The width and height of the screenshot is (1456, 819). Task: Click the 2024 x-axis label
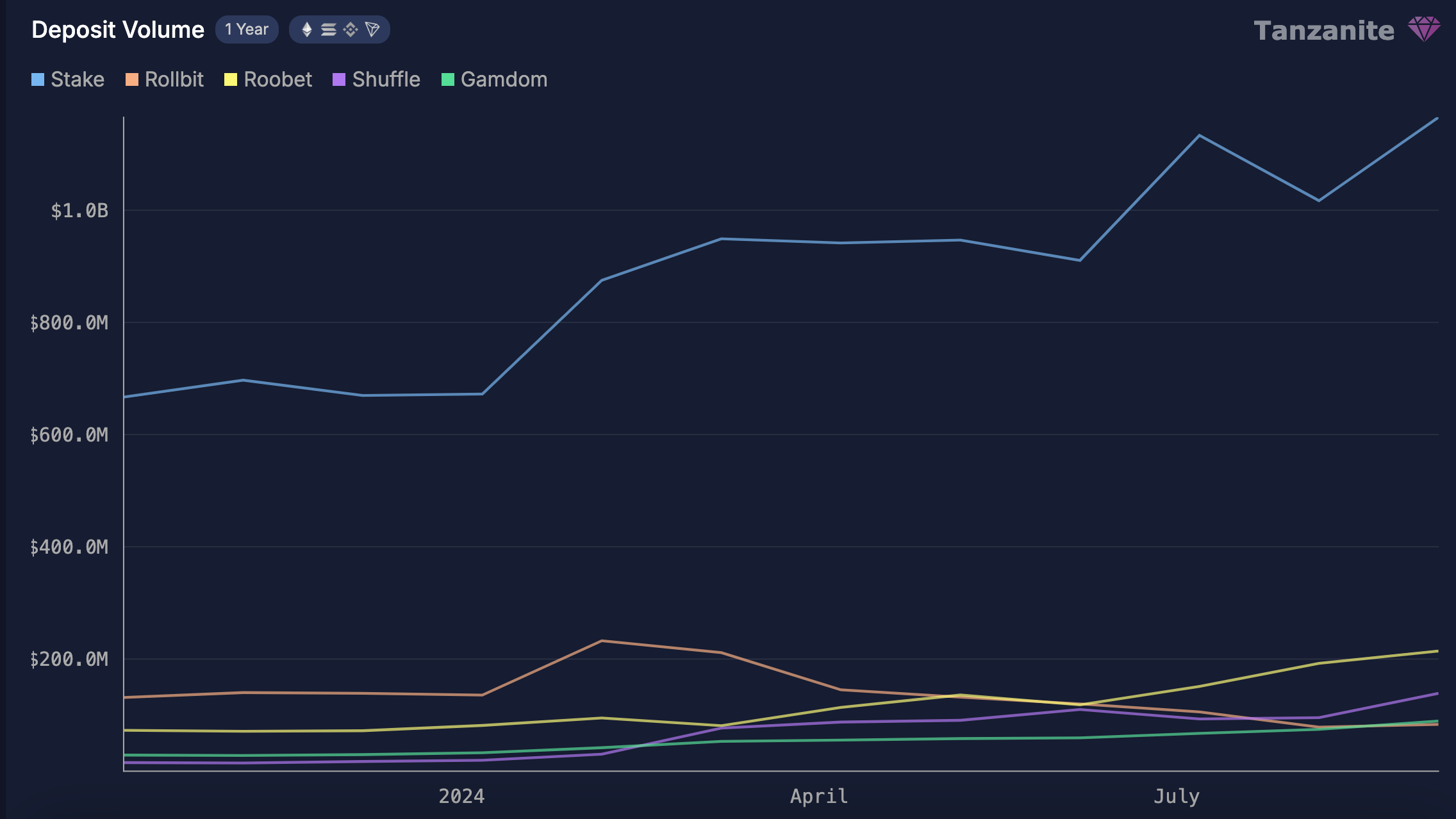[x=461, y=796]
